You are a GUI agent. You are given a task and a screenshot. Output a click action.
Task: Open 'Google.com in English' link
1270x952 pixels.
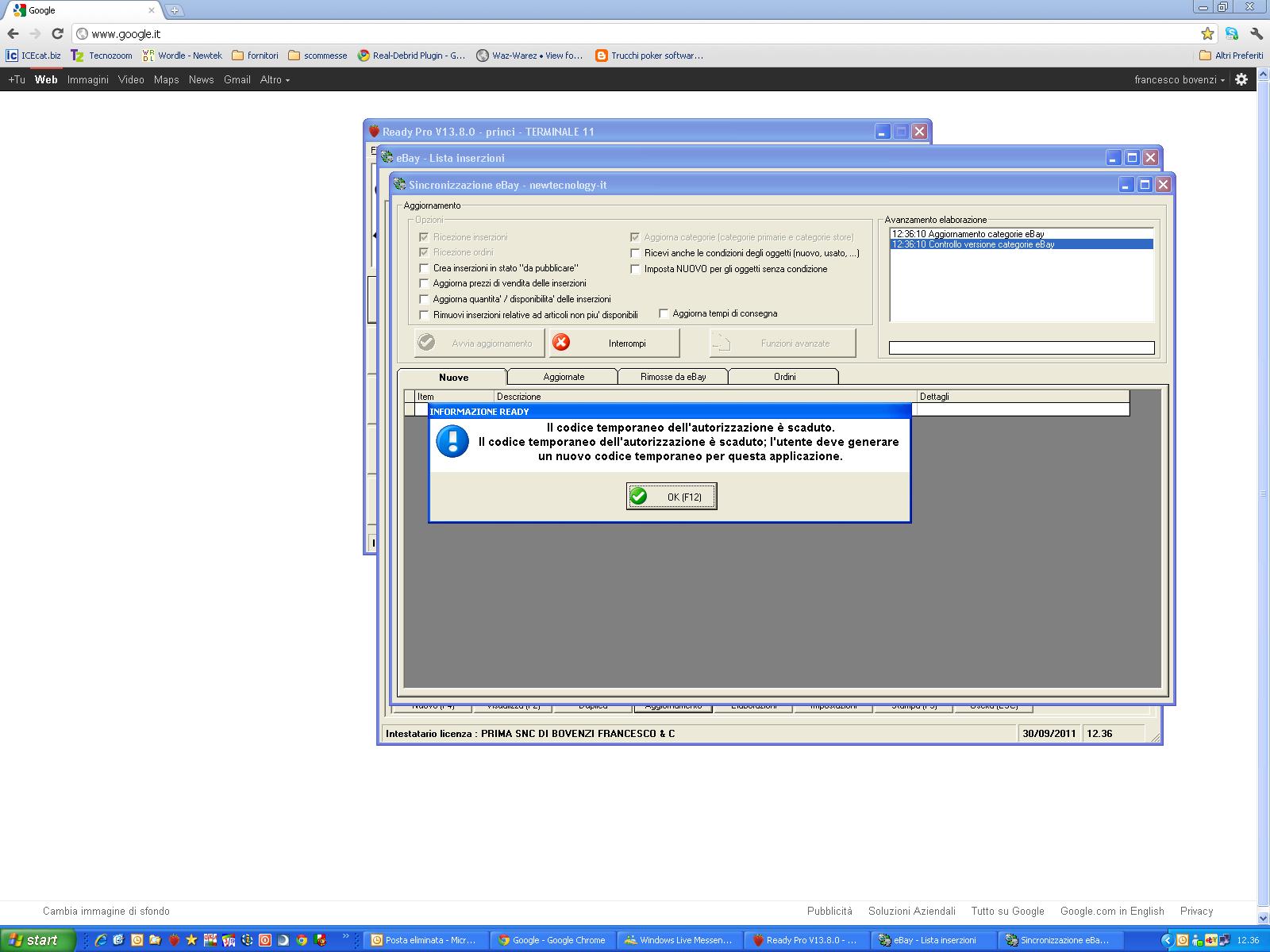point(1112,911)
